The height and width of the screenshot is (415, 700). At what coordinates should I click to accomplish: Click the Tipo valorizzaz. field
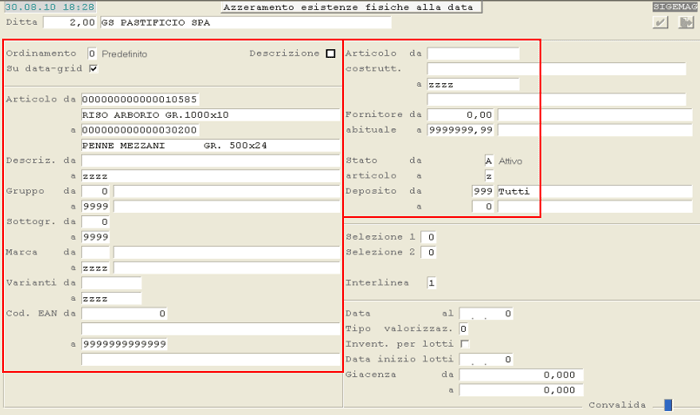coord(464,329)
